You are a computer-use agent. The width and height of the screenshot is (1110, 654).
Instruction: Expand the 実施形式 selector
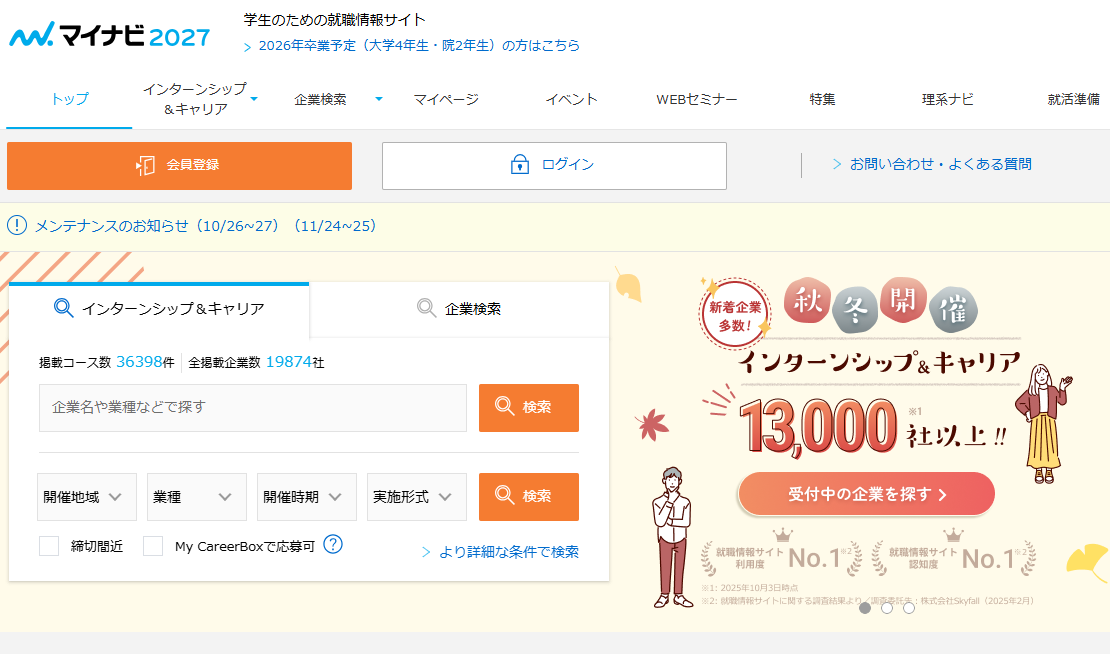(416, 496)
